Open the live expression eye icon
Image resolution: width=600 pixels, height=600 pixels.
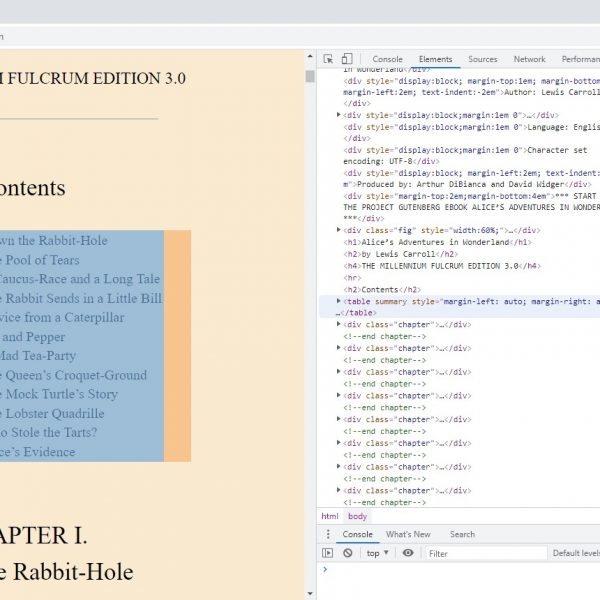click(x=408, y=553)
